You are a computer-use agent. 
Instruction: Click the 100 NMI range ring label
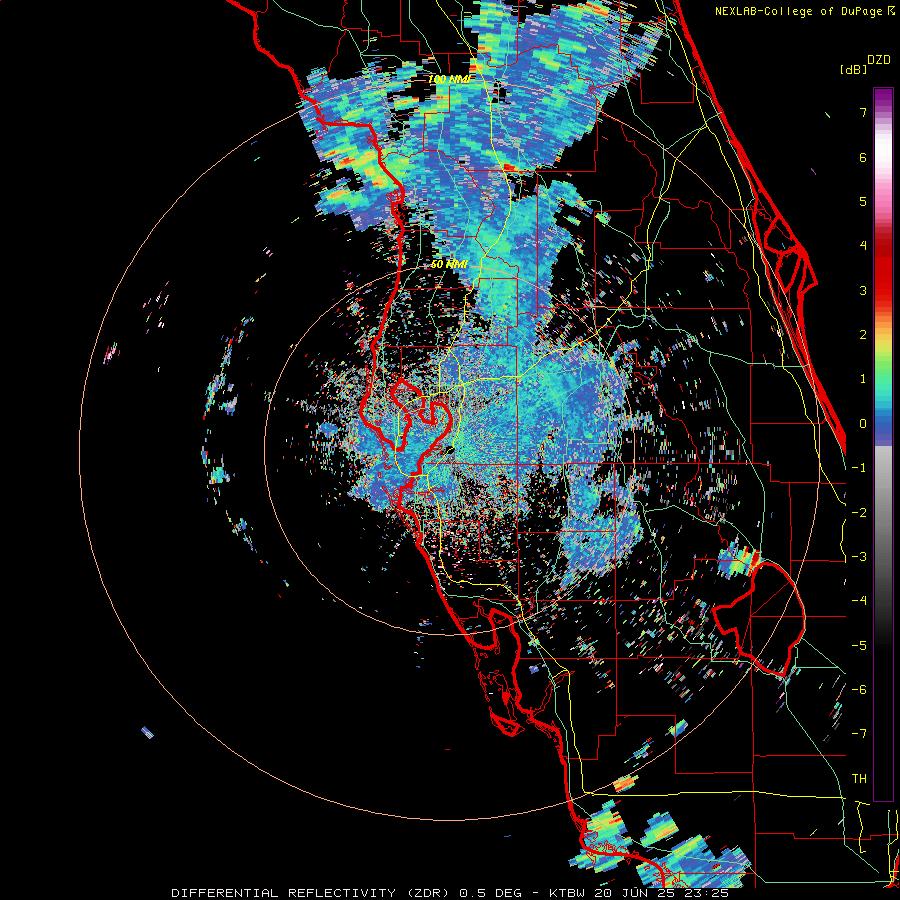(x=449, y=79)
